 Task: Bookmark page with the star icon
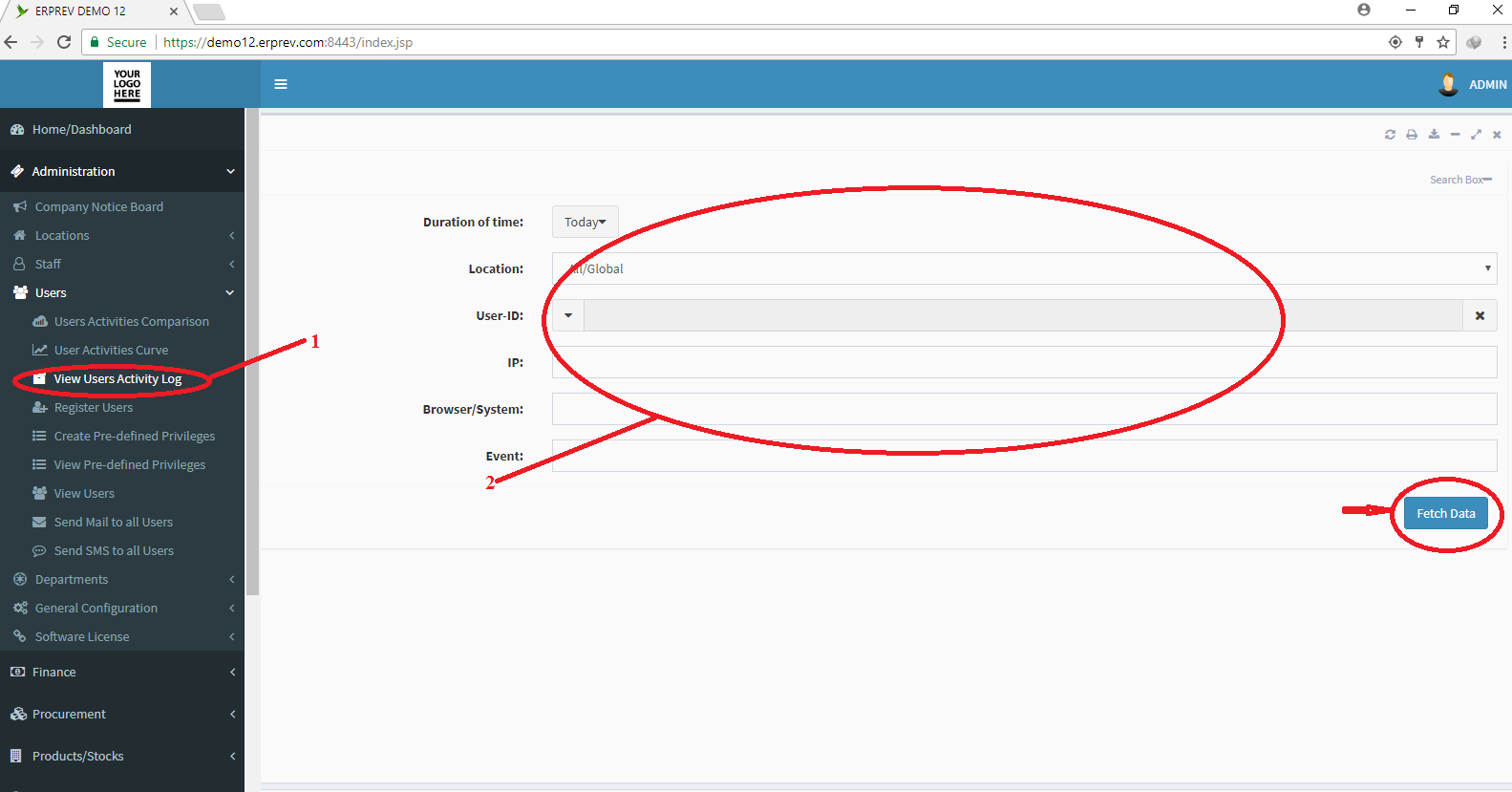pyautogui.click(x=1443, y=42)
